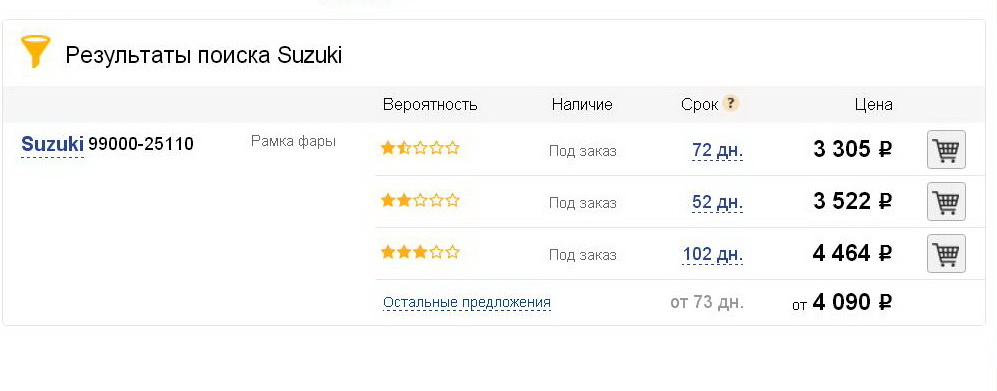Click the question mark next to Срок
The width and height of the screenshot is (997, 391).
[x=731, y=103]
